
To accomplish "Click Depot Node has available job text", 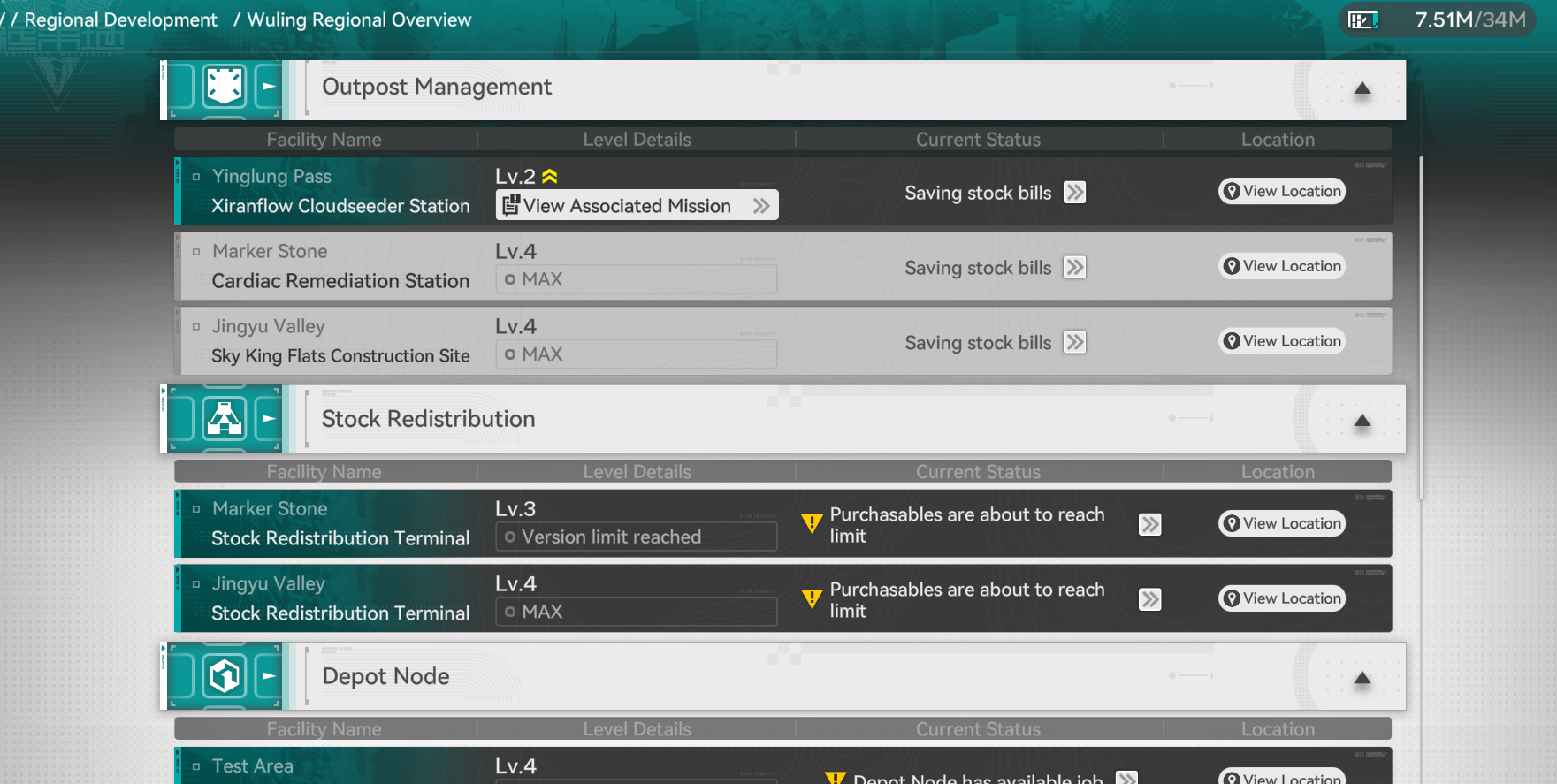I will tap(978, 778).
